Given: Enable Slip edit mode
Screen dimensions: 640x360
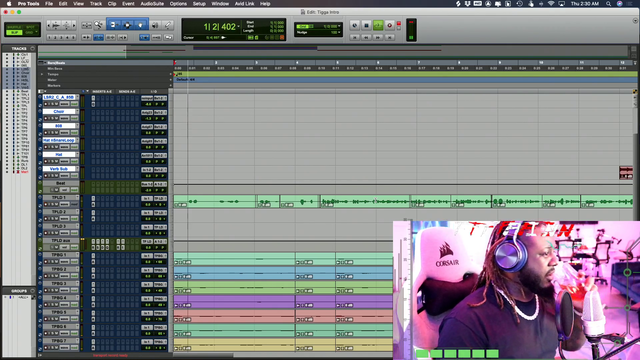Looking at the screenshot, I should 14,32.
